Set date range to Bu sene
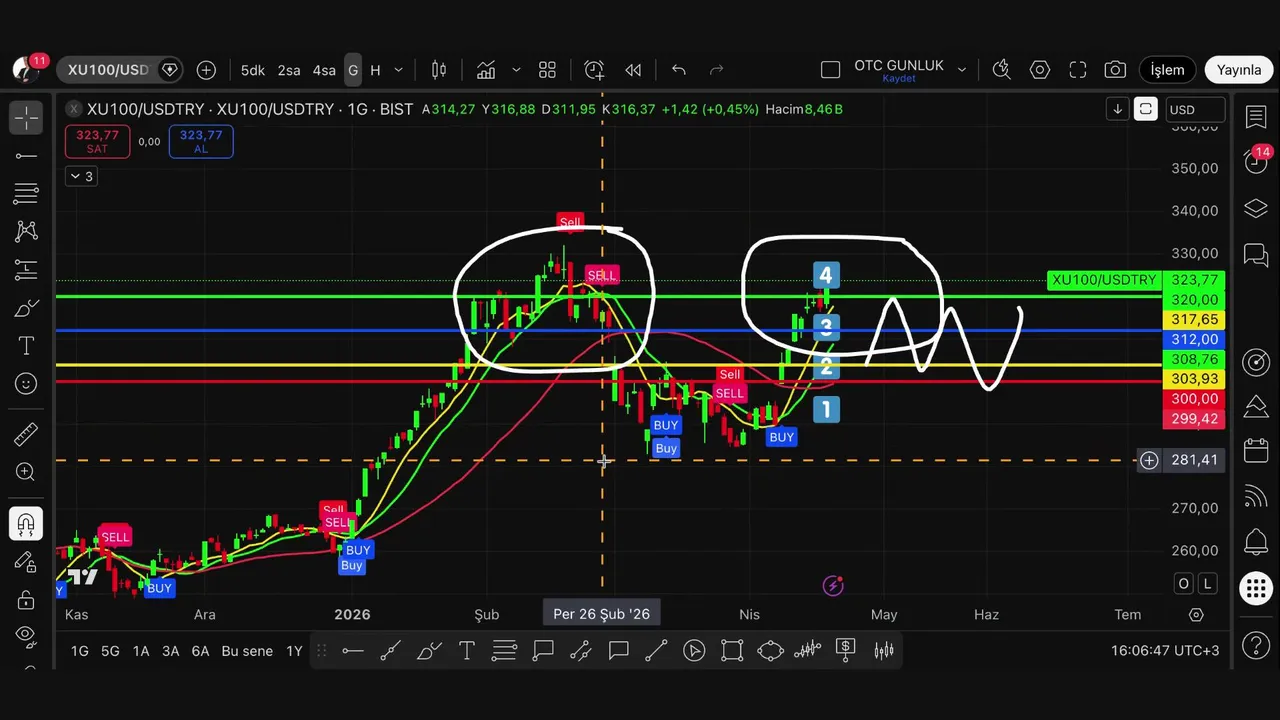The height and width of the screenshot is (720, 1280). (247, 651)
